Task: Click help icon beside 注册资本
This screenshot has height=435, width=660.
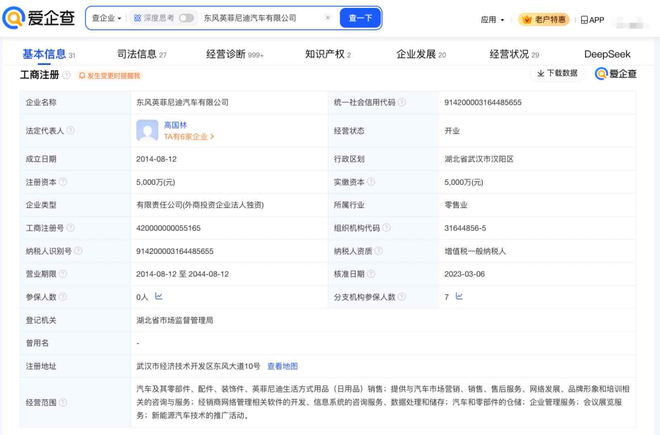Action: (63, 182)
